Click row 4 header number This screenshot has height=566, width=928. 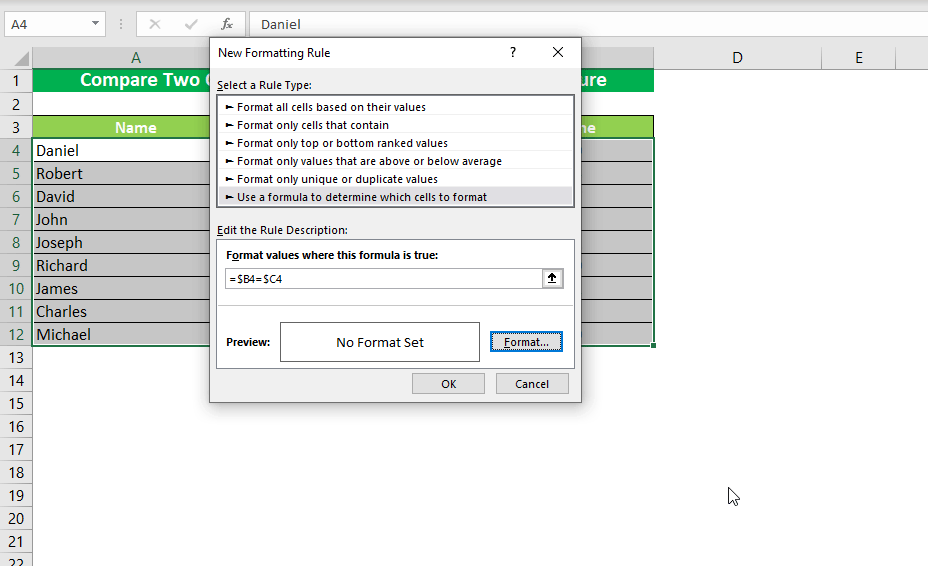(x=16, y=150)
